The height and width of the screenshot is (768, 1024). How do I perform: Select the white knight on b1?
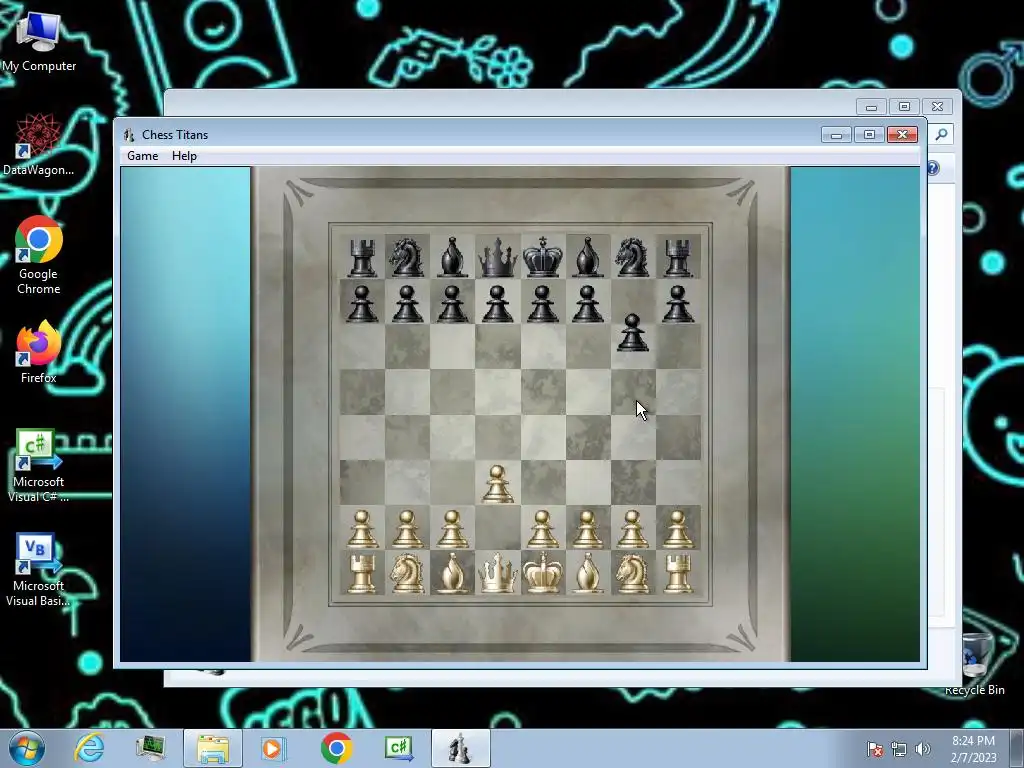point(408,573)
